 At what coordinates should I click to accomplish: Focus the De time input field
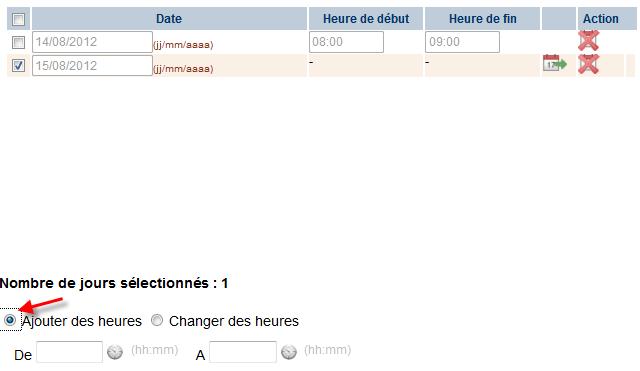tap(69, 352)
